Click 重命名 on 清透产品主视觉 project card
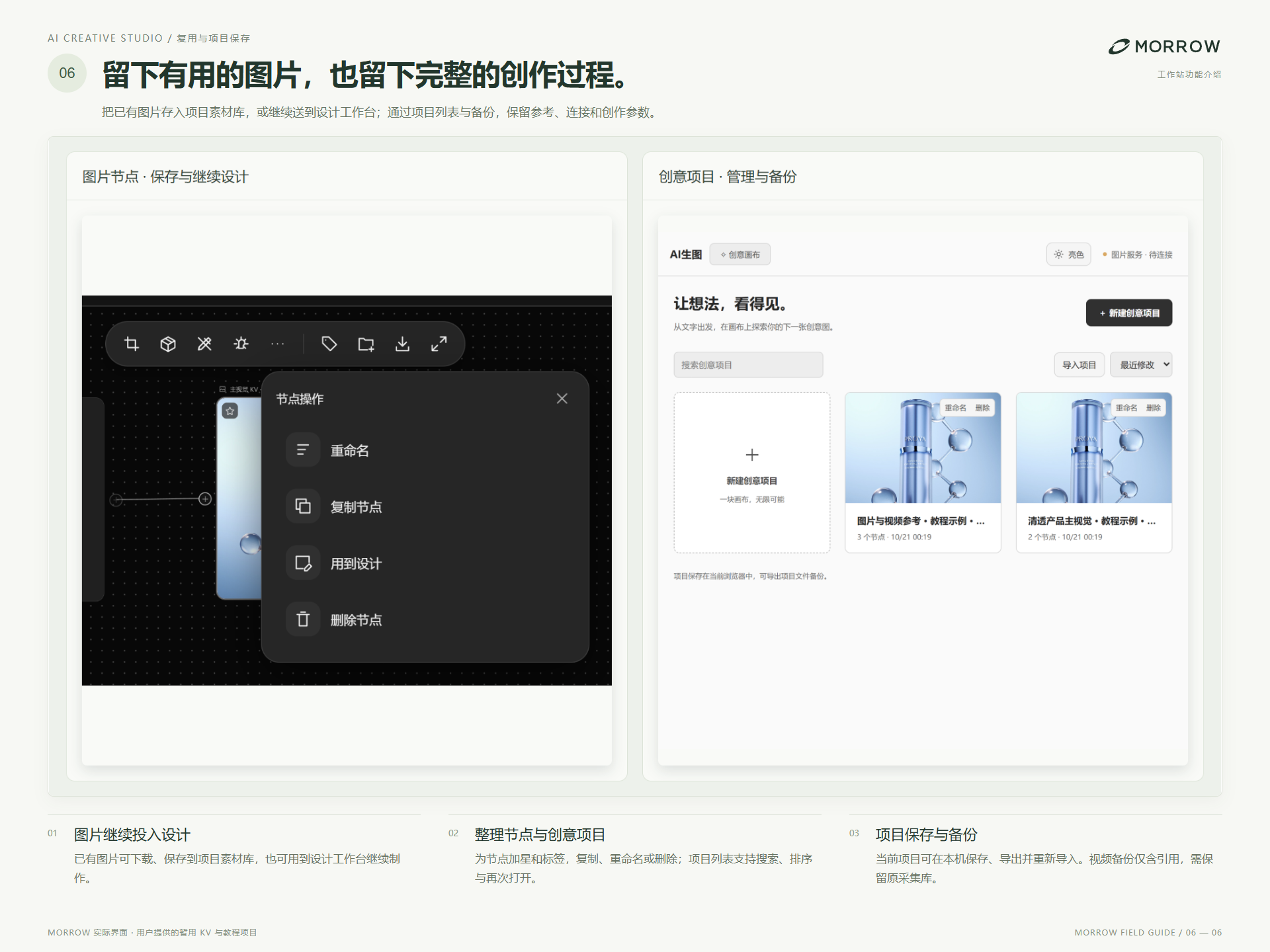The height and width of the screenshot is (952, 1270). tap(1126, 408)
